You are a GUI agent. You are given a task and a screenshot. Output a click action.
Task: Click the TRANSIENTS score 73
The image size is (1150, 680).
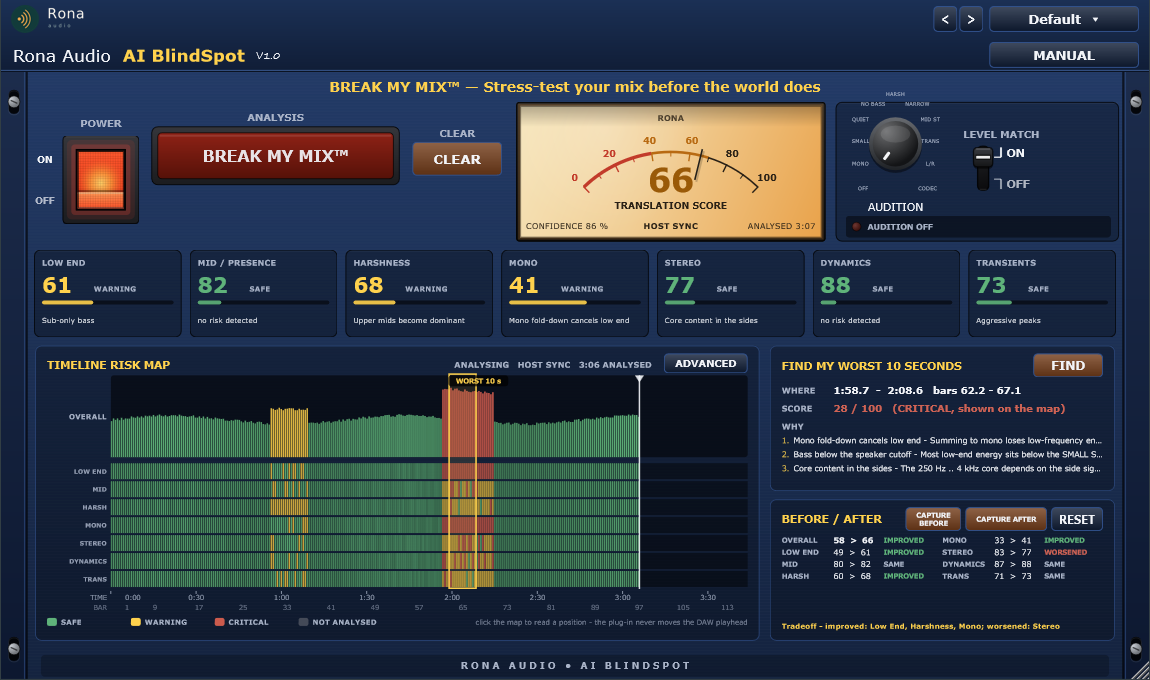pyautogui.click(x=991, y=285)
